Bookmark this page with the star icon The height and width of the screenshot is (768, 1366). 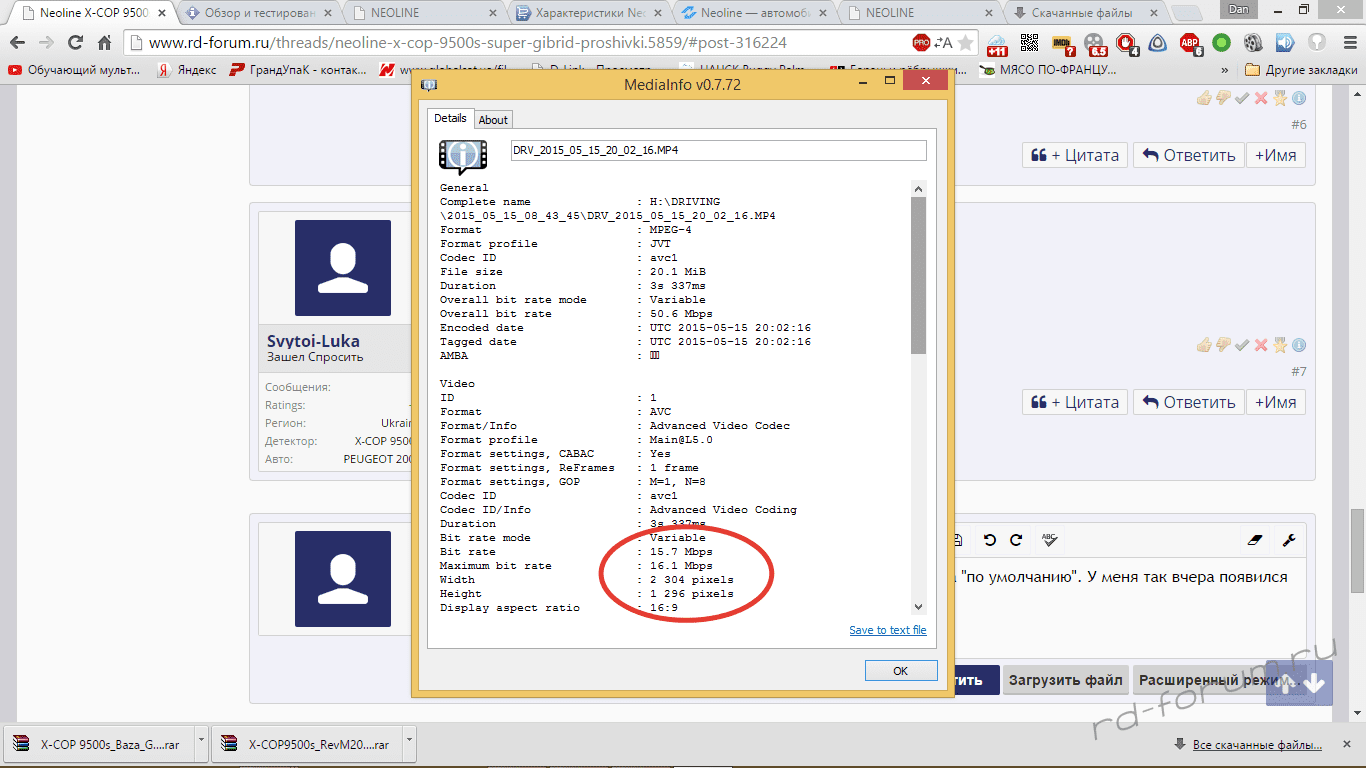tap(965, 43)
